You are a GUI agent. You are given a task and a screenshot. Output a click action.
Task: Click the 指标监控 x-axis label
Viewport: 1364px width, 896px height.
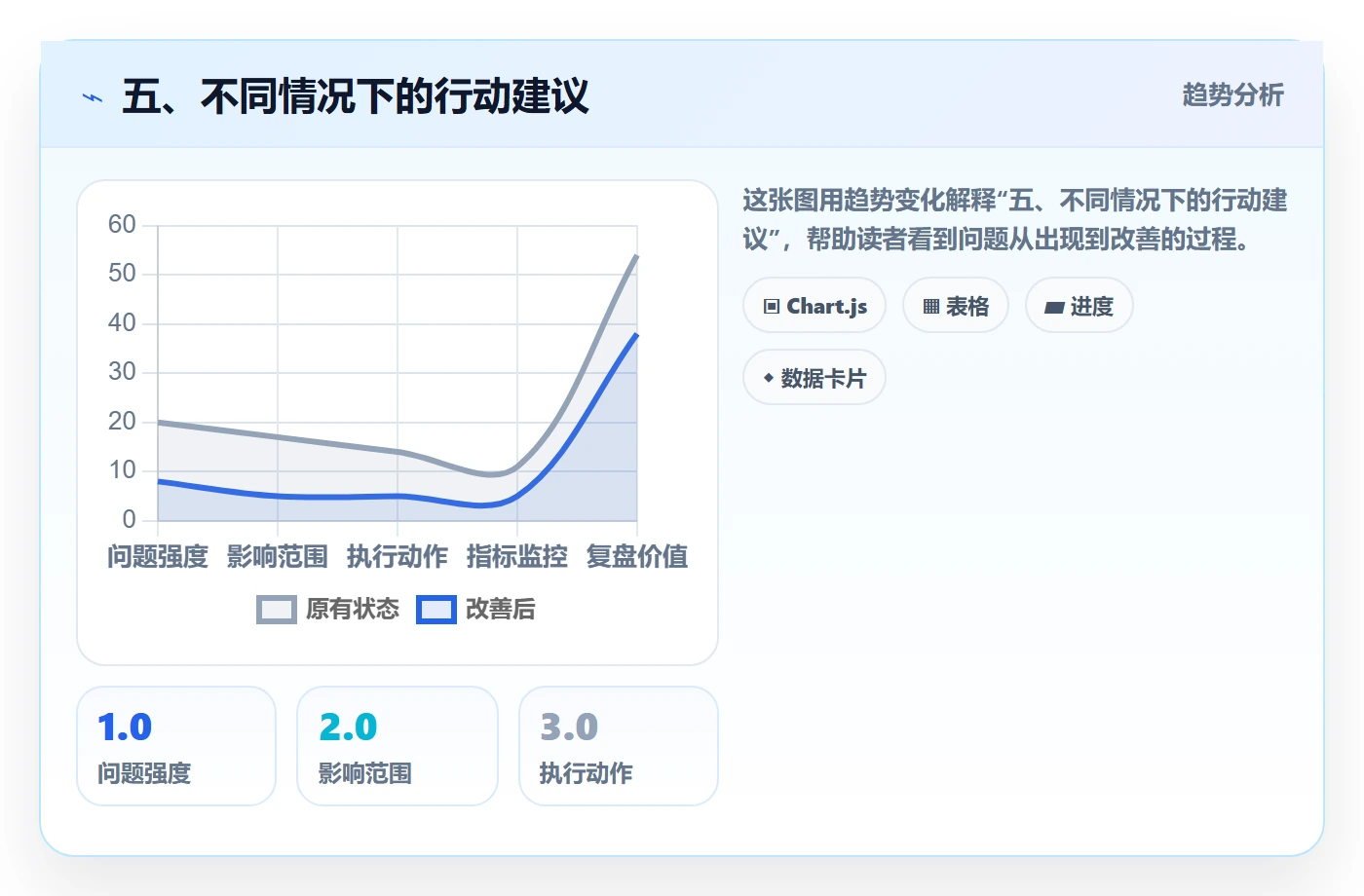pyautogui.click(x=517, y=556)
